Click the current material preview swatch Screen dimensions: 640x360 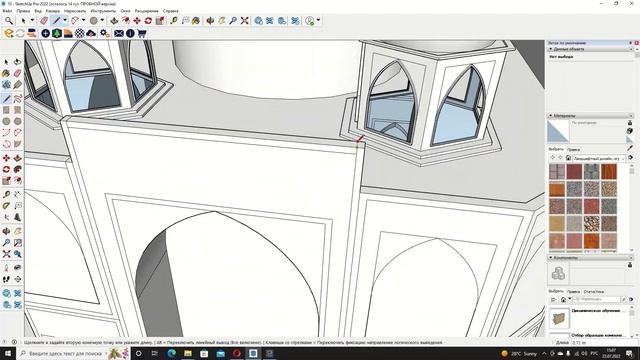[x=558, y=131]
